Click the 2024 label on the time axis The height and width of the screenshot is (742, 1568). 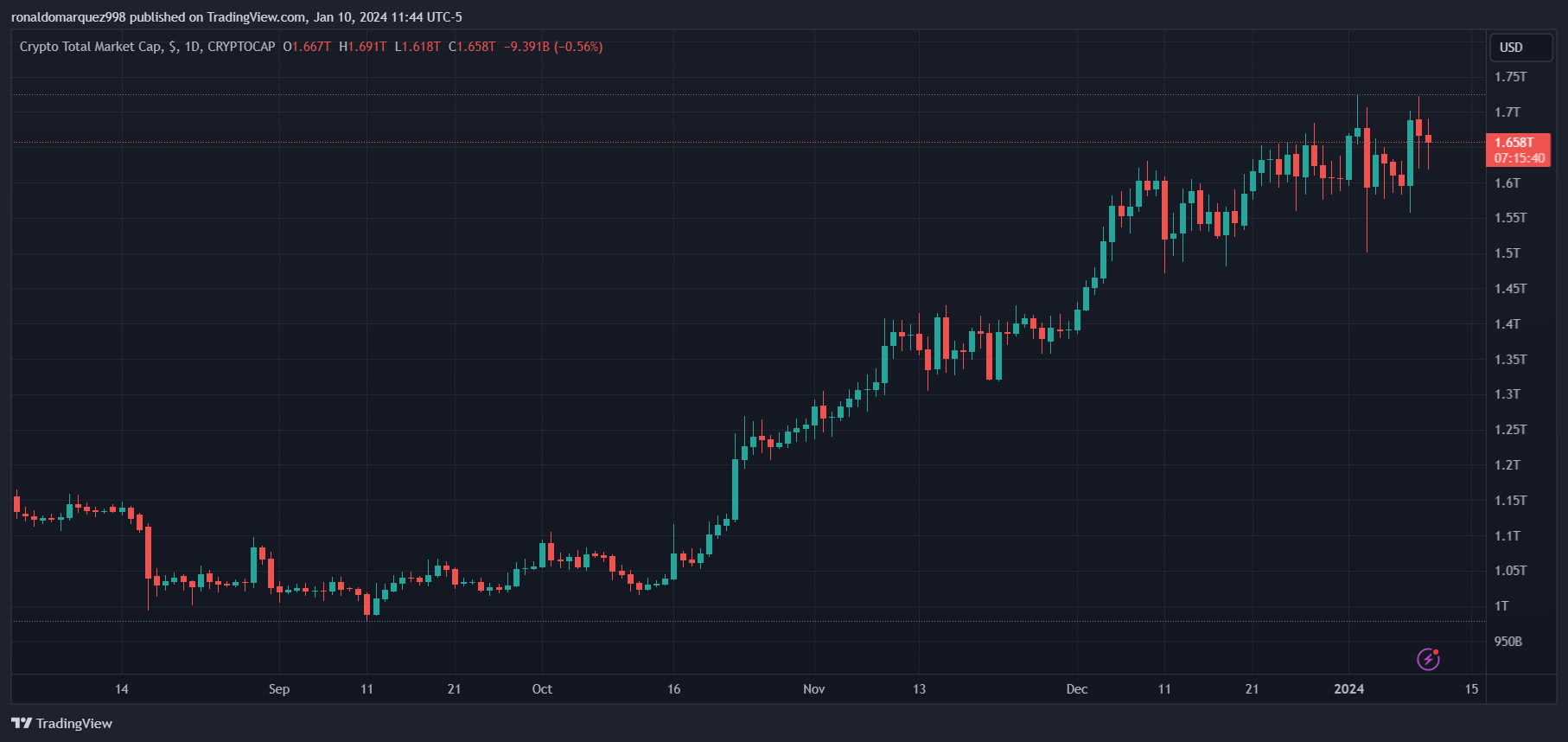[1349, 689]
